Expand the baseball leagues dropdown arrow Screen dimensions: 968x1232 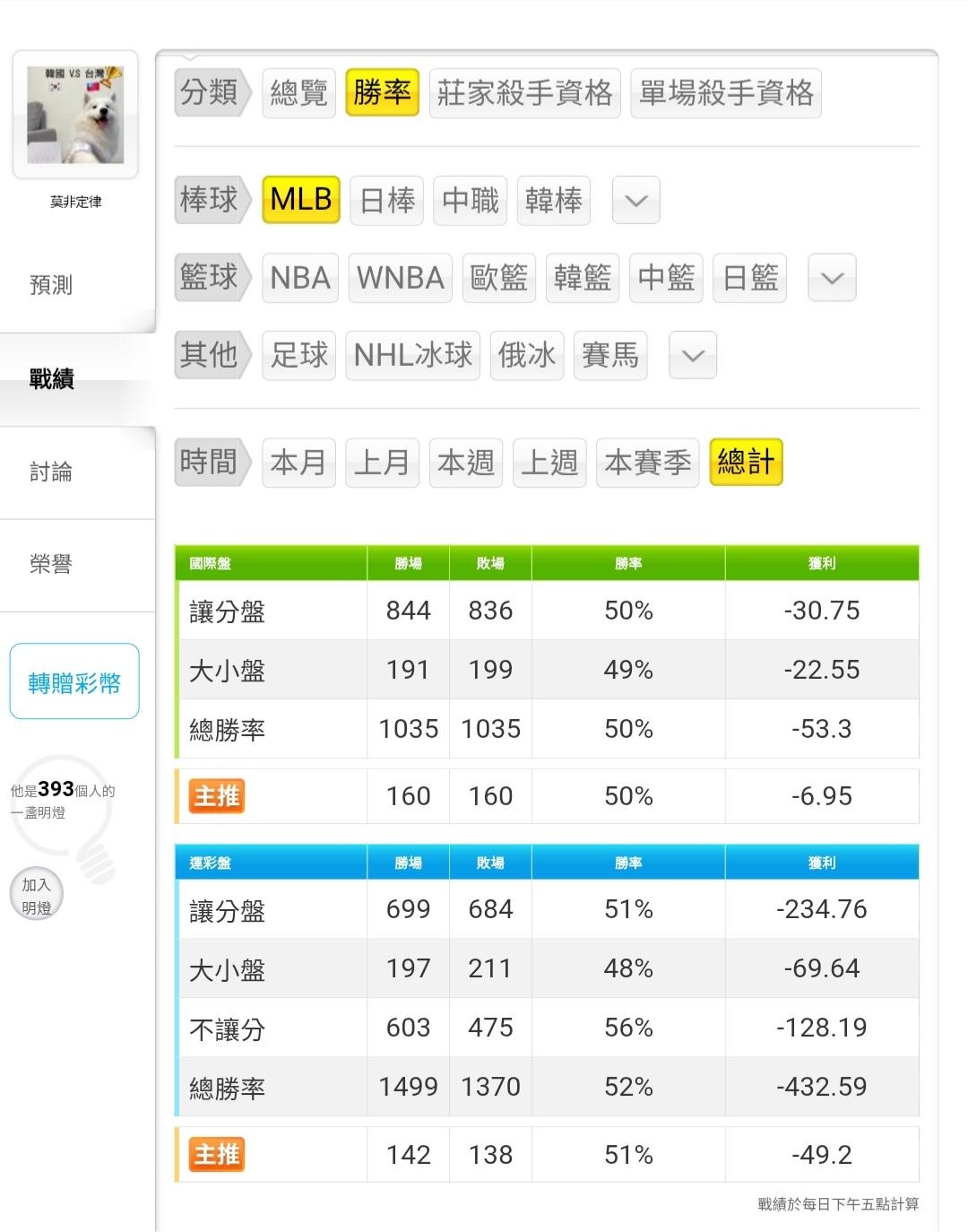pos(635,200)
